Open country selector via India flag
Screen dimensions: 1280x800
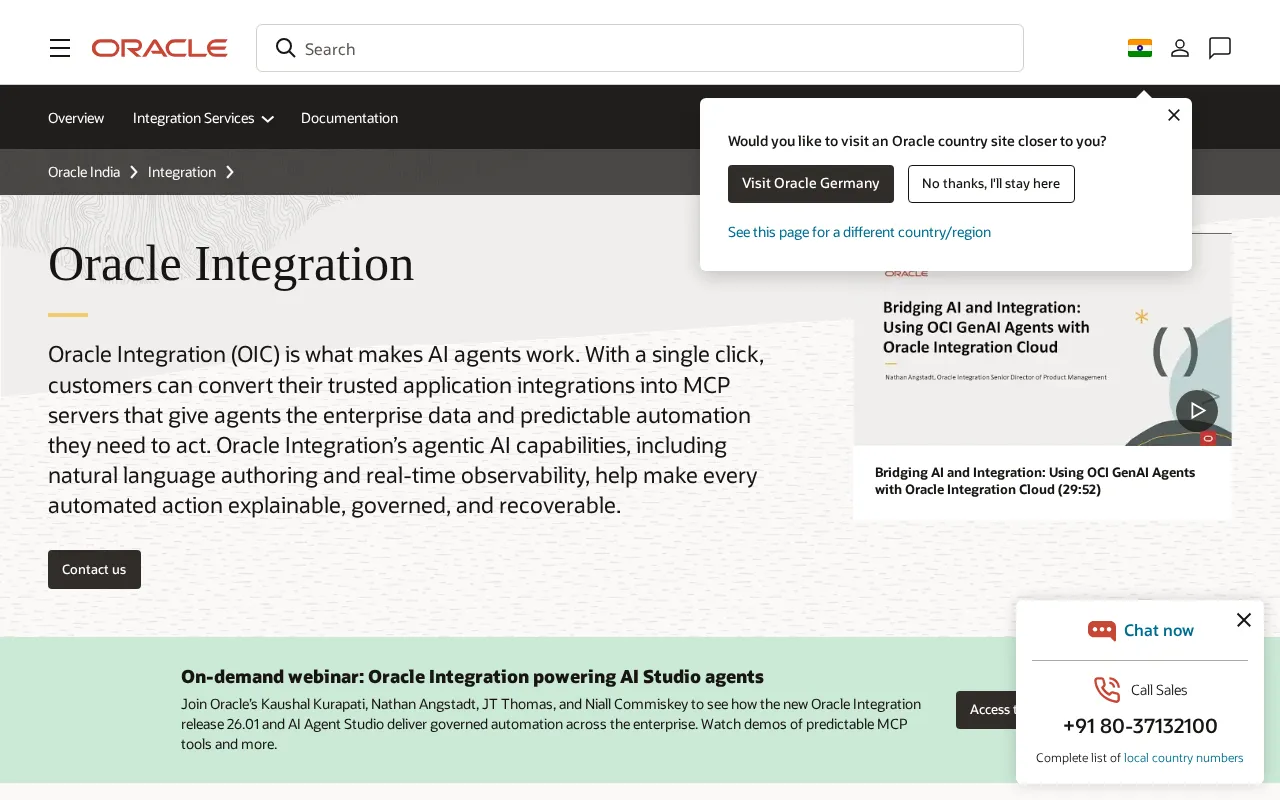[x=1140, y=48]
